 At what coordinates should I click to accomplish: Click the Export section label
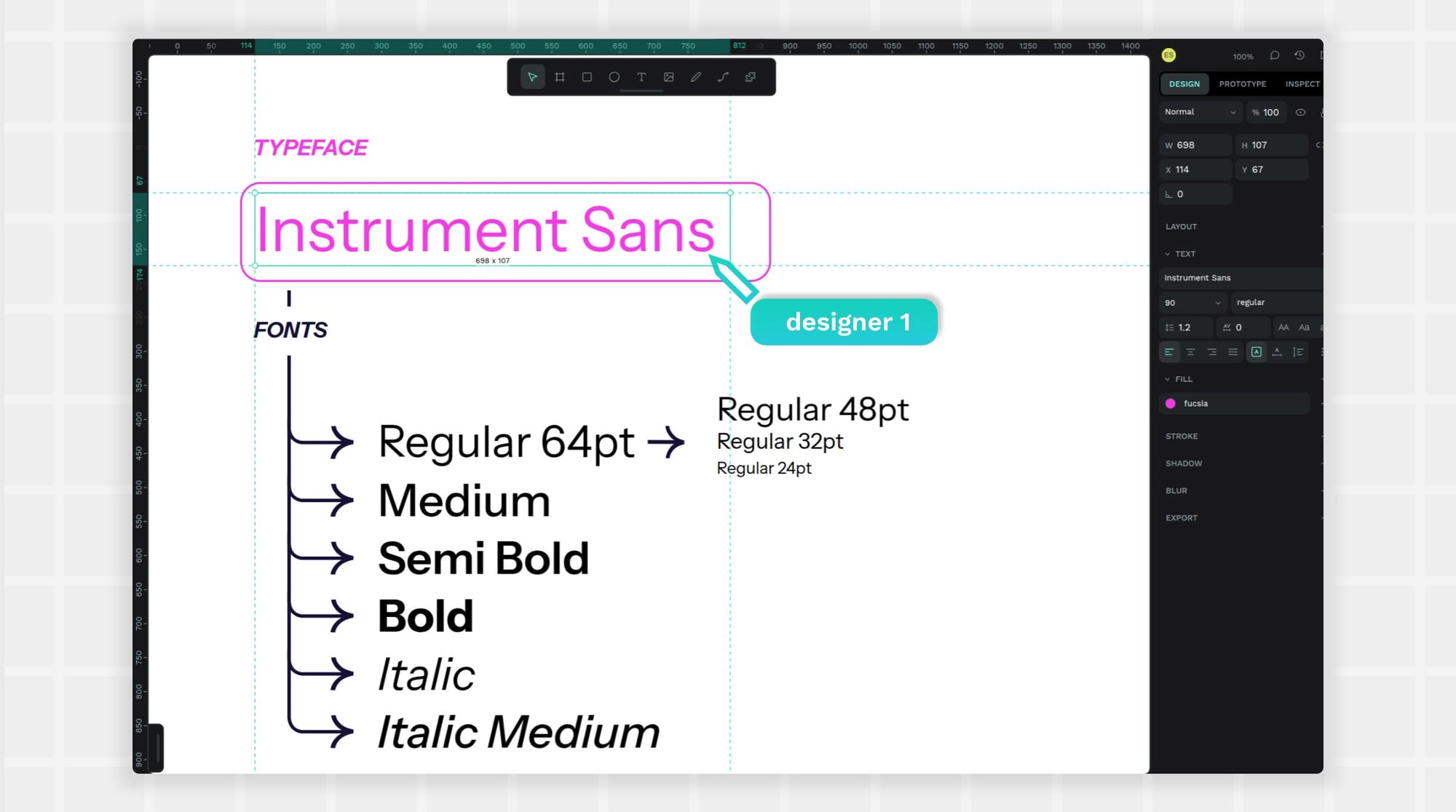point(1182,518)
